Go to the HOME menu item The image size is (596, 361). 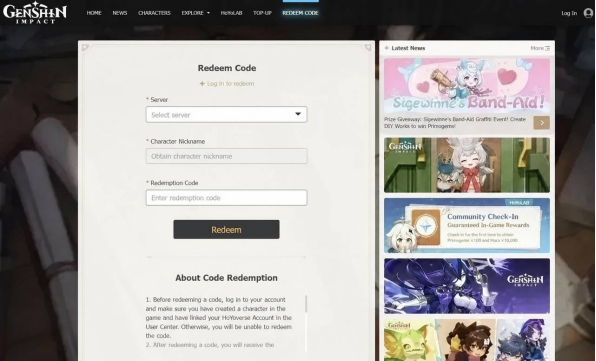tap(94, 13)
